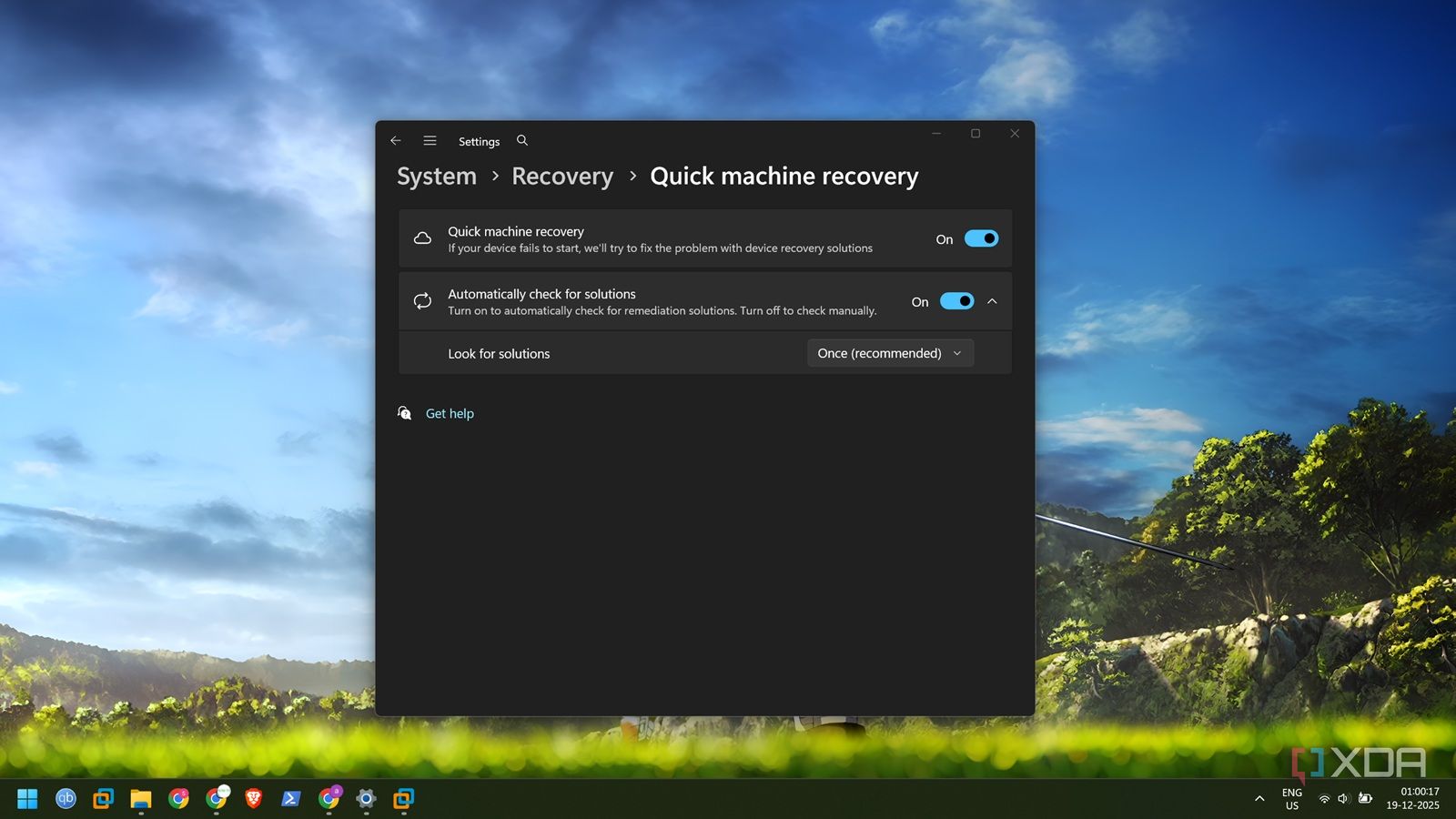Open the Windows Start menu

tap(27, 799)
